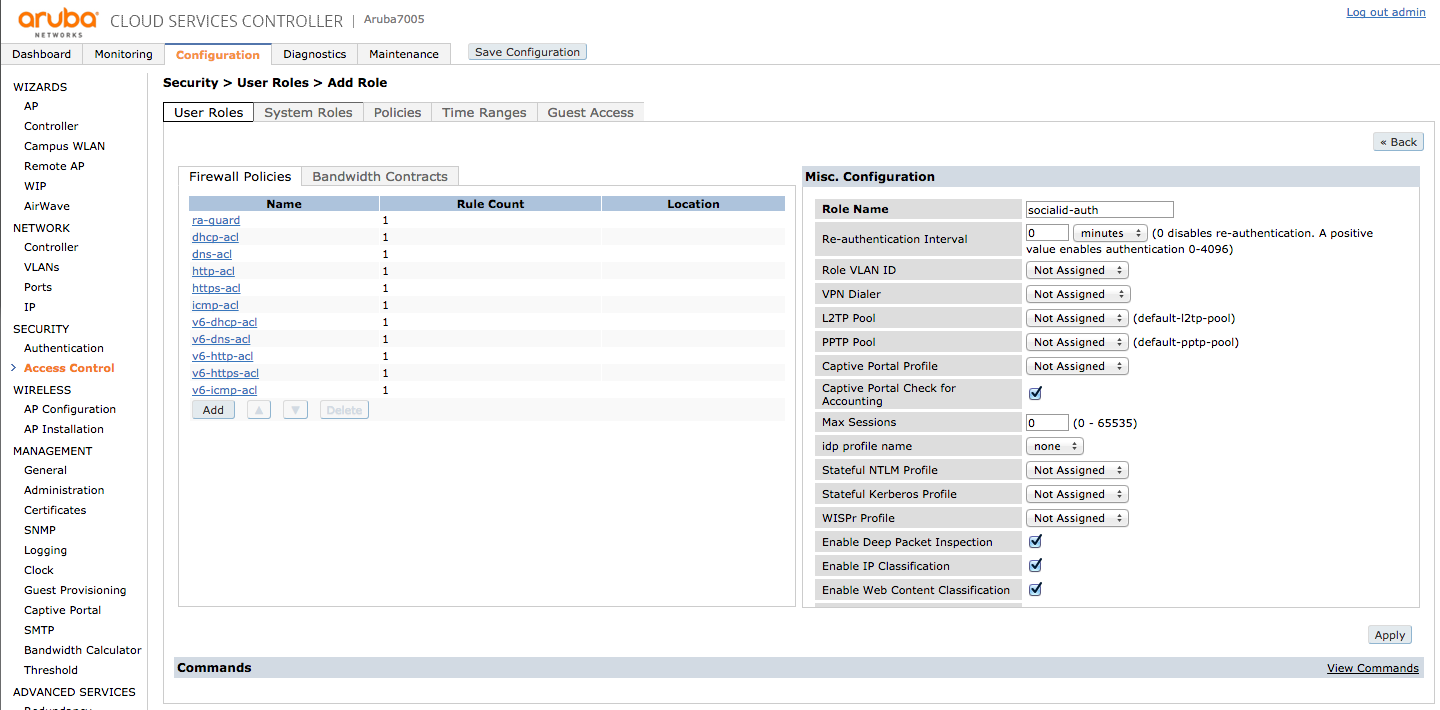Click the Save Configuration button
Screen dimensions: 1440x710
[x=527, y=52]
